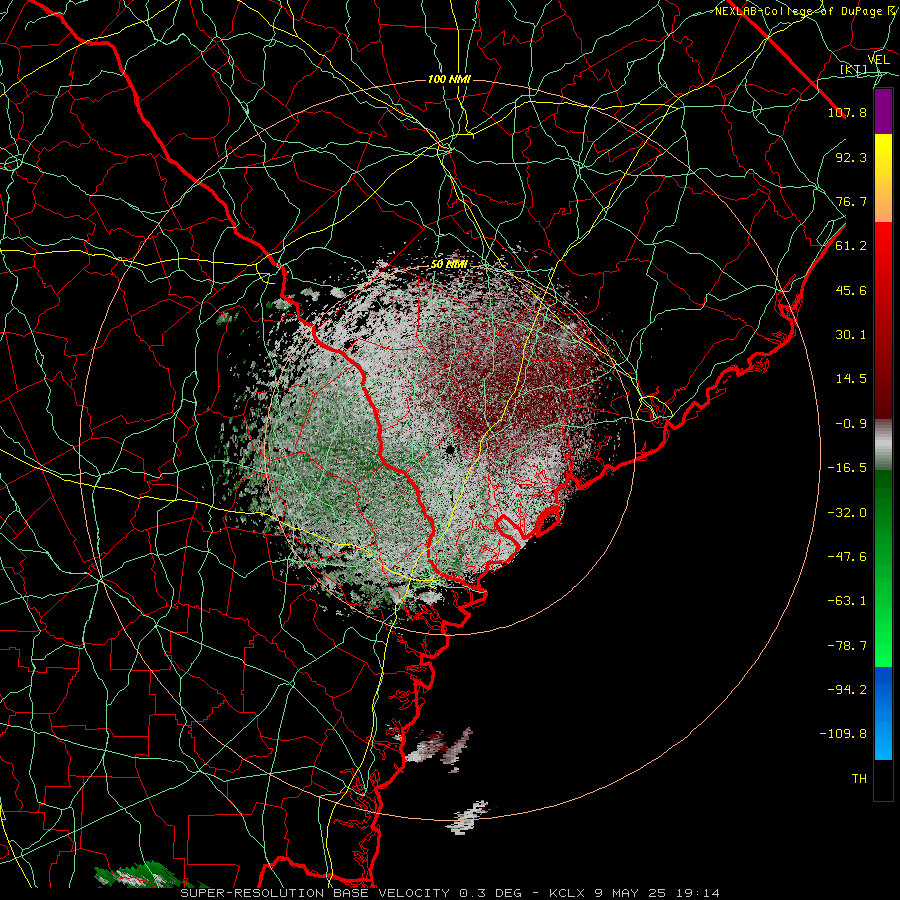Click the "100 NMI" range ring label
900x900 pixels.
pos(449,79)
